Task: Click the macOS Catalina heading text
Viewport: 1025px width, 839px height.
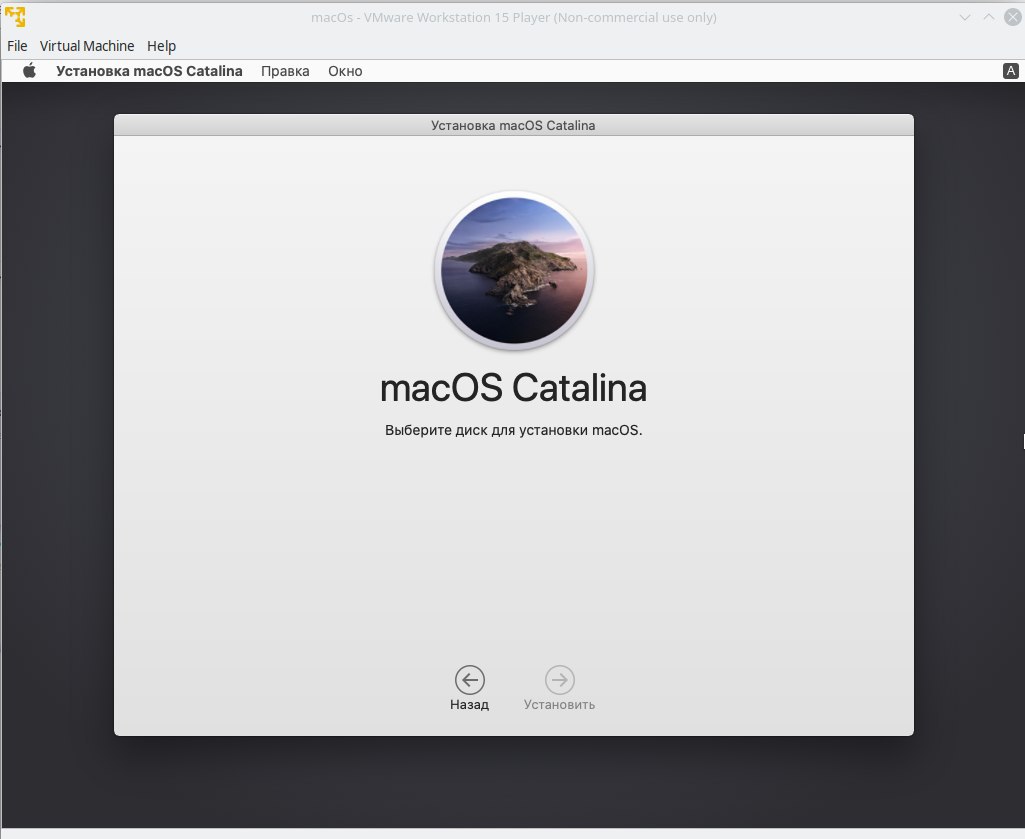Action: (513, 388)
